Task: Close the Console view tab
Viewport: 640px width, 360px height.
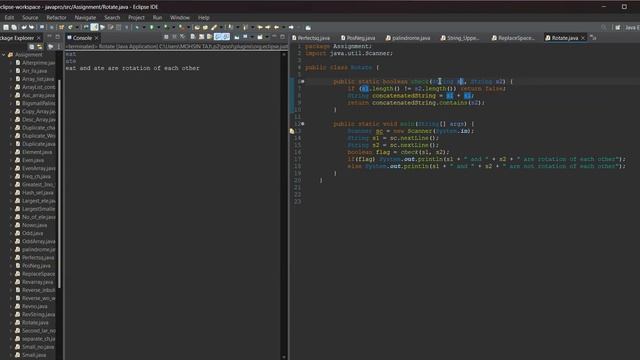Action: (97, 38)
